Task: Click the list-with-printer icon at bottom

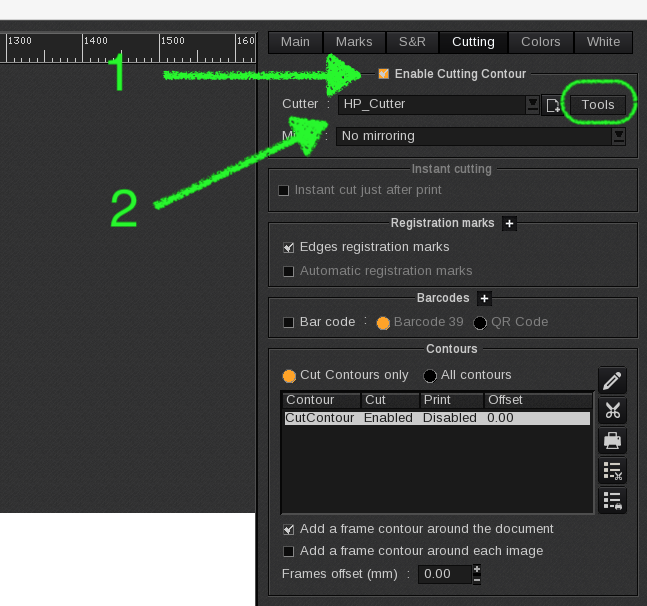Action: click(612, 500)
